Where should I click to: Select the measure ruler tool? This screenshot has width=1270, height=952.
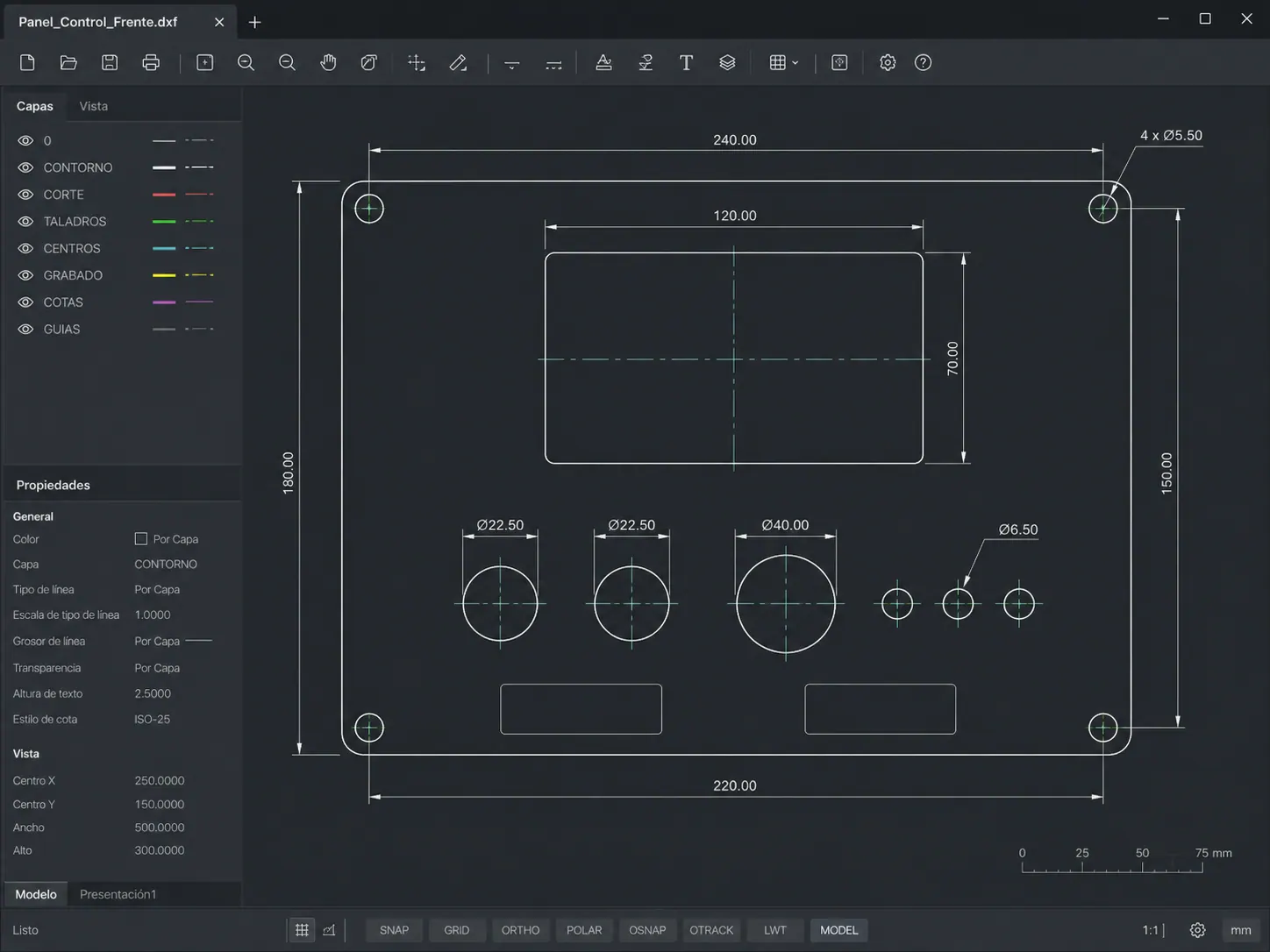(x=458, y=62)
